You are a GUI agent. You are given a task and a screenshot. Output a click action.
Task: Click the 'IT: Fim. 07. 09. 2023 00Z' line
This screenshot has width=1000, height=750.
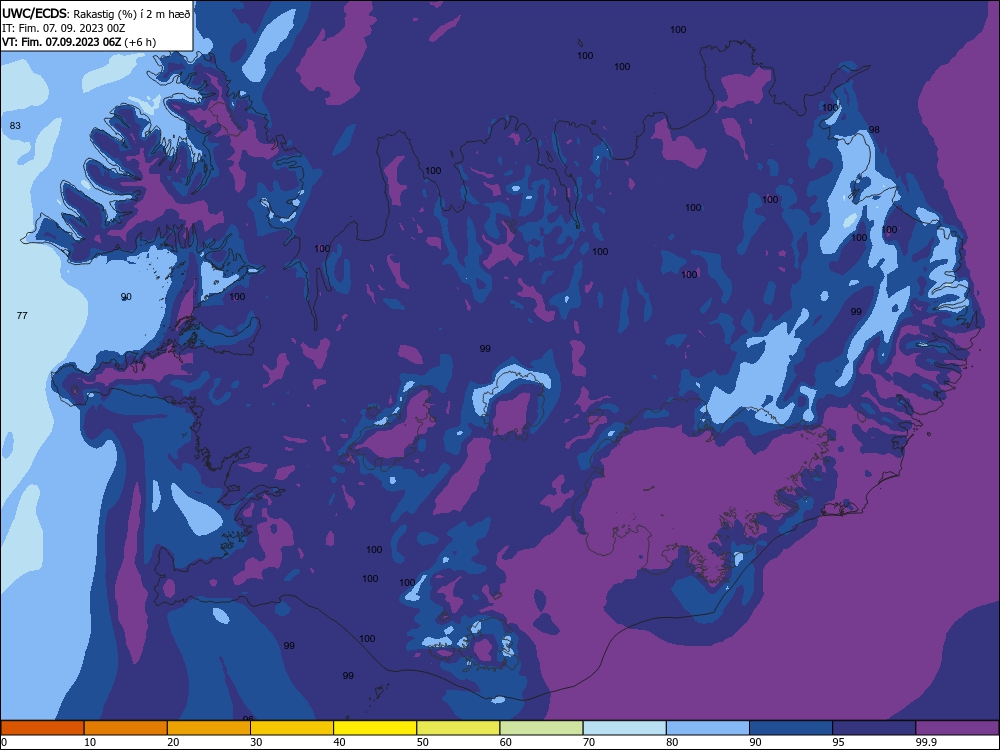point(63,28)
